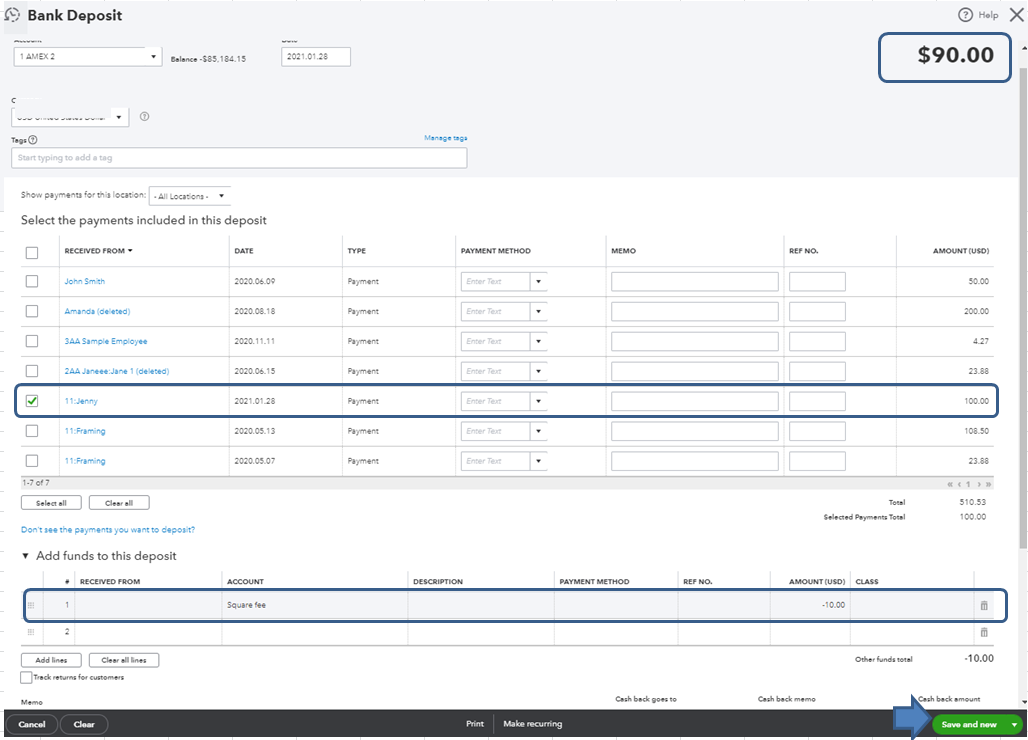This screenshot has width=1028, height=740.
Task: Open the All Locations dropdown
Action: click(x=190, y=194)
